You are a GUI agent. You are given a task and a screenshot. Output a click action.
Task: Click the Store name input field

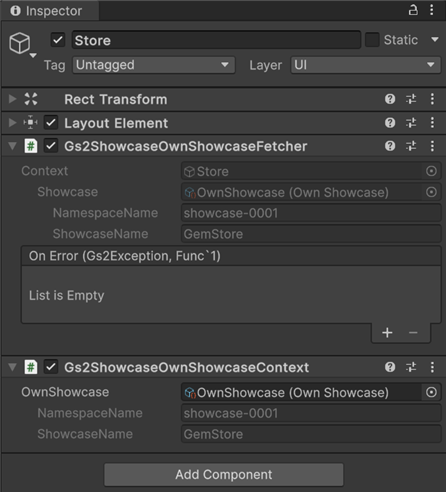pos(216,40)
